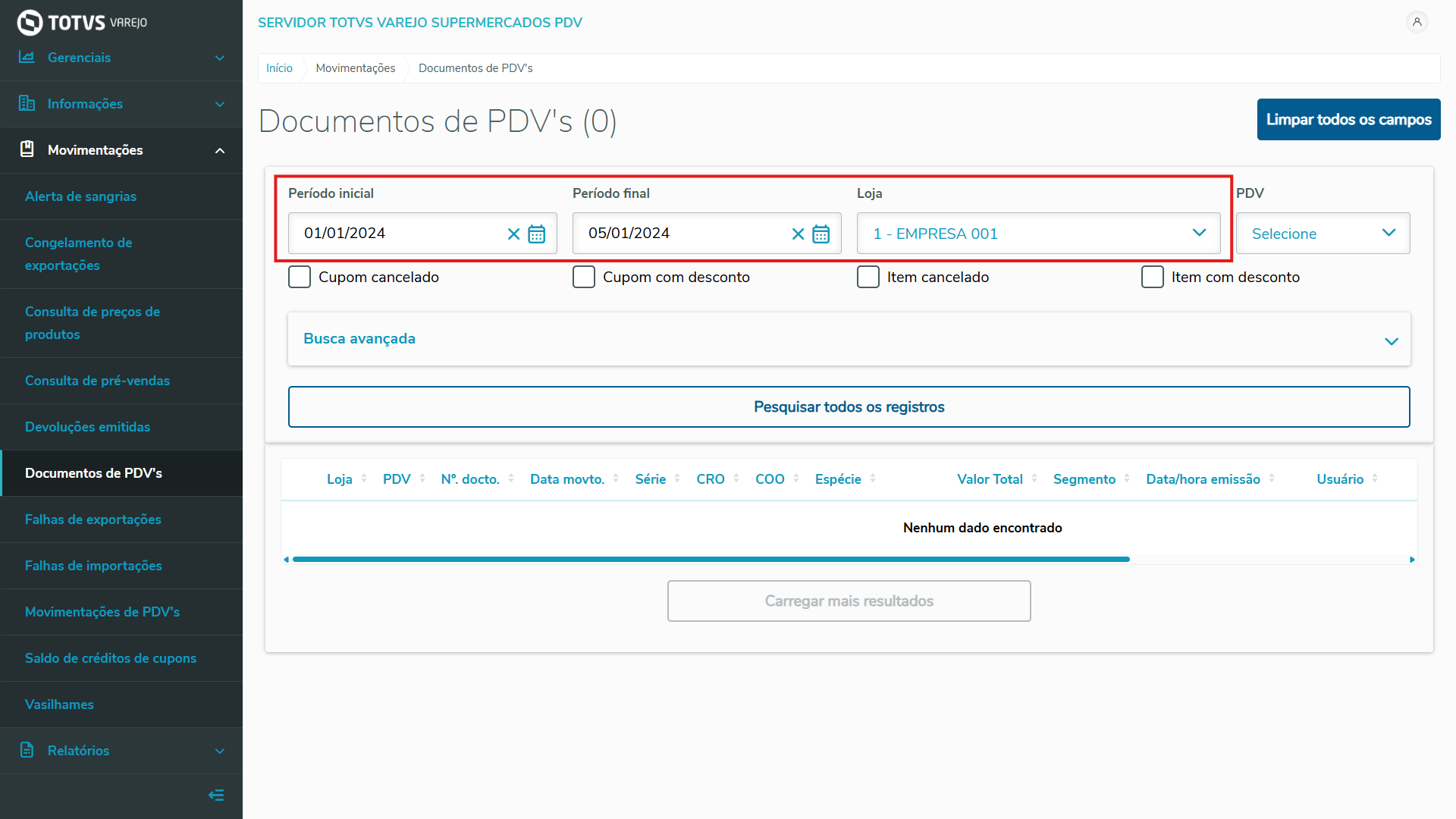Viewport: 1456px width, 819px height.
Task: Click the user profile icon
Action: pyautogui.click(x=1417, y=22)
